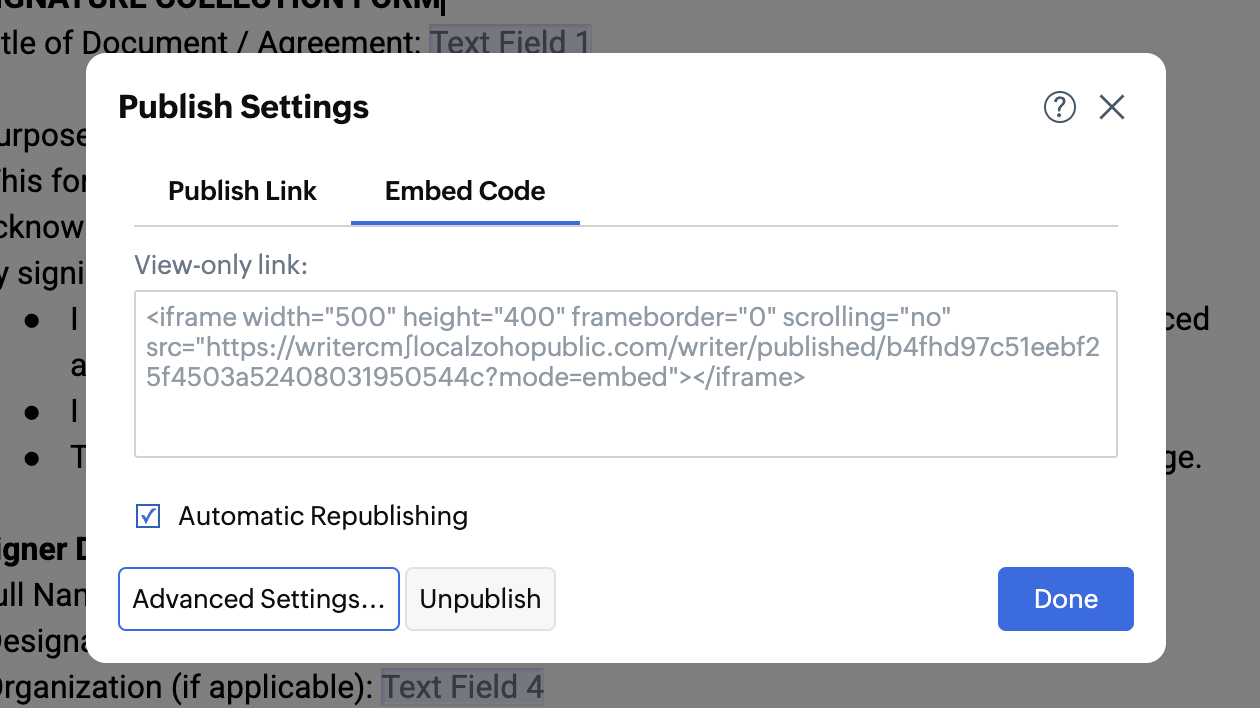
Task: Close the Publish Settings dialog
Action: coord(1112,107)
